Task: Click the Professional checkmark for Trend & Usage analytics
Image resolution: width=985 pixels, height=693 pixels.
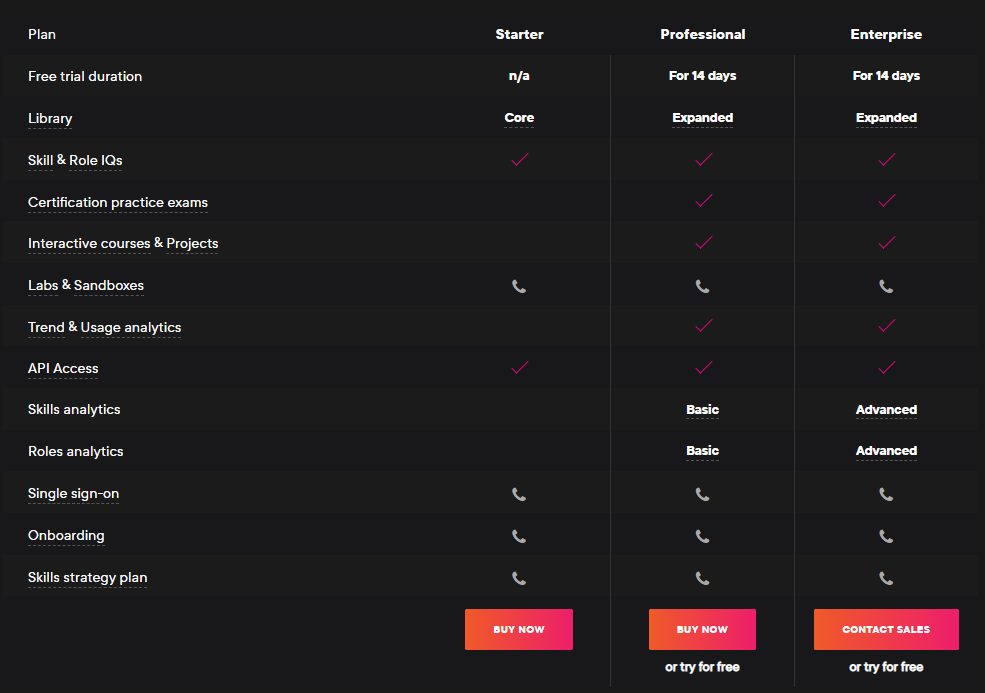Action: [x=703, y=326]
